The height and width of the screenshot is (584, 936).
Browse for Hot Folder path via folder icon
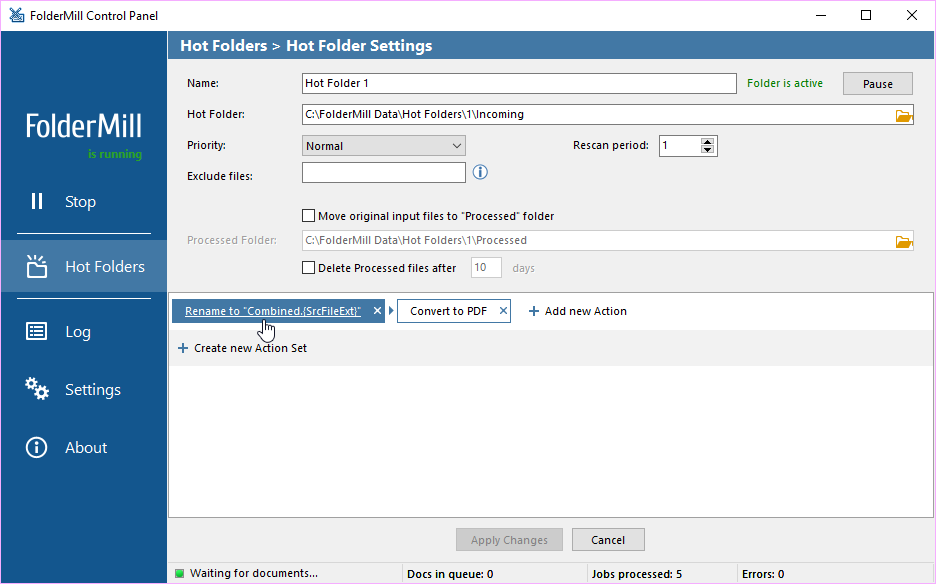[x=904, y=115]
